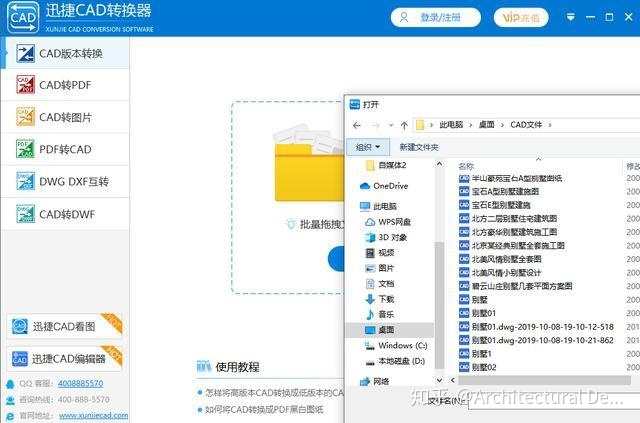The image size is (640, 423).
Task: Go forward in the open dialog
Action: tap(376, 125)
